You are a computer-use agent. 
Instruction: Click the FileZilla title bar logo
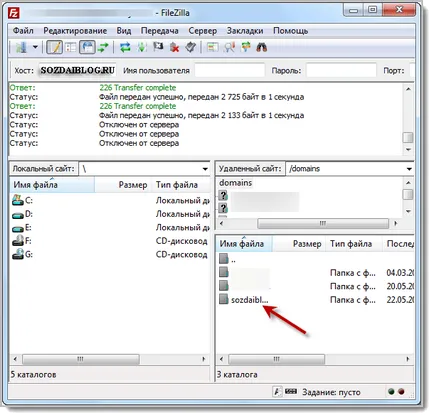click(14, 13)
